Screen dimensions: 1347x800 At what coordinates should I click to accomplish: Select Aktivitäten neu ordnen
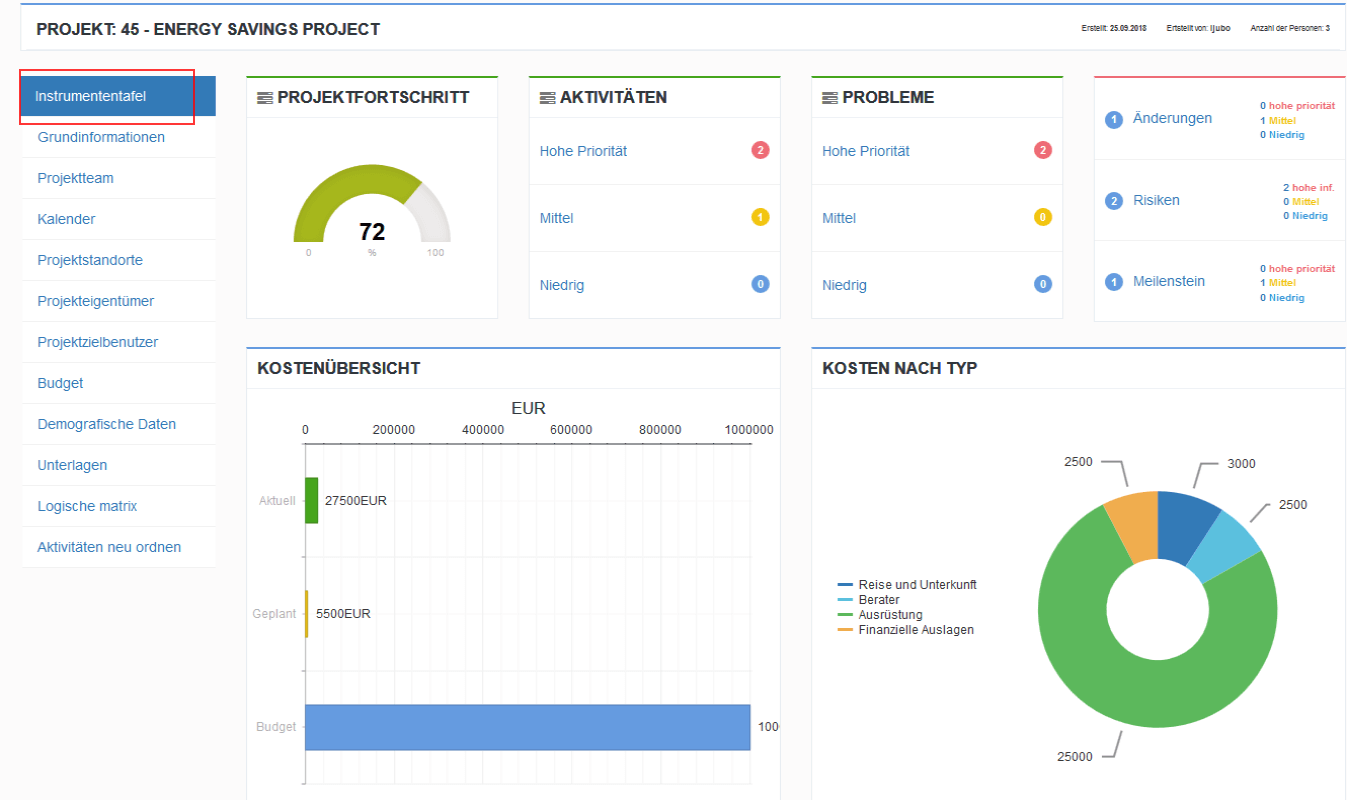(118, 547)
